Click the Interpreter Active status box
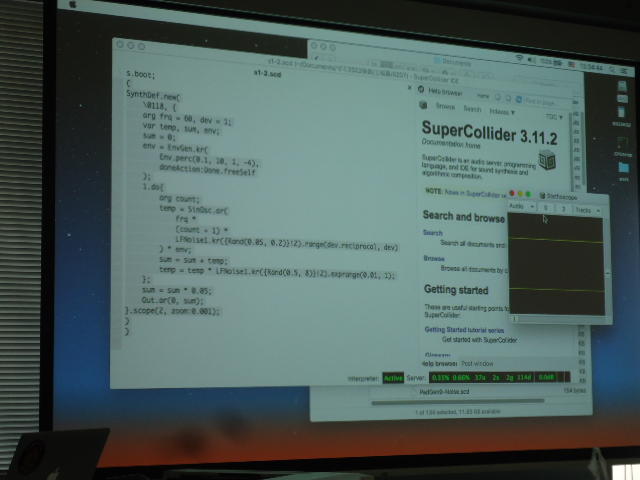The width and height of the screenshot is (640, 480). point(393,378)
